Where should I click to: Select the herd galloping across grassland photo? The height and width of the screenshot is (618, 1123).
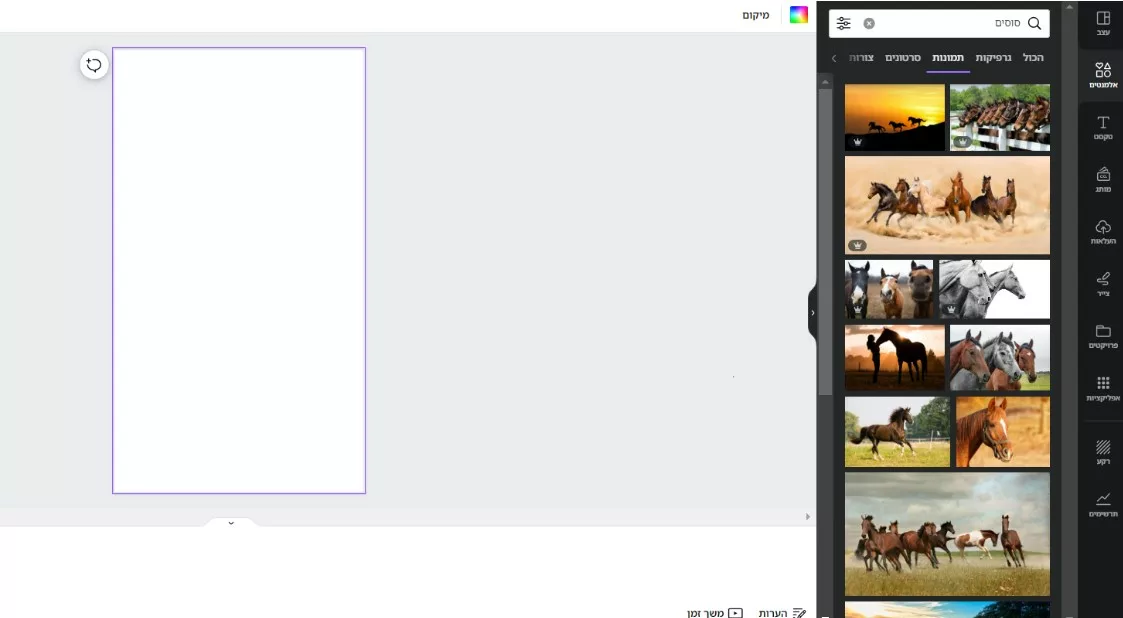click(x=948, y=534)
